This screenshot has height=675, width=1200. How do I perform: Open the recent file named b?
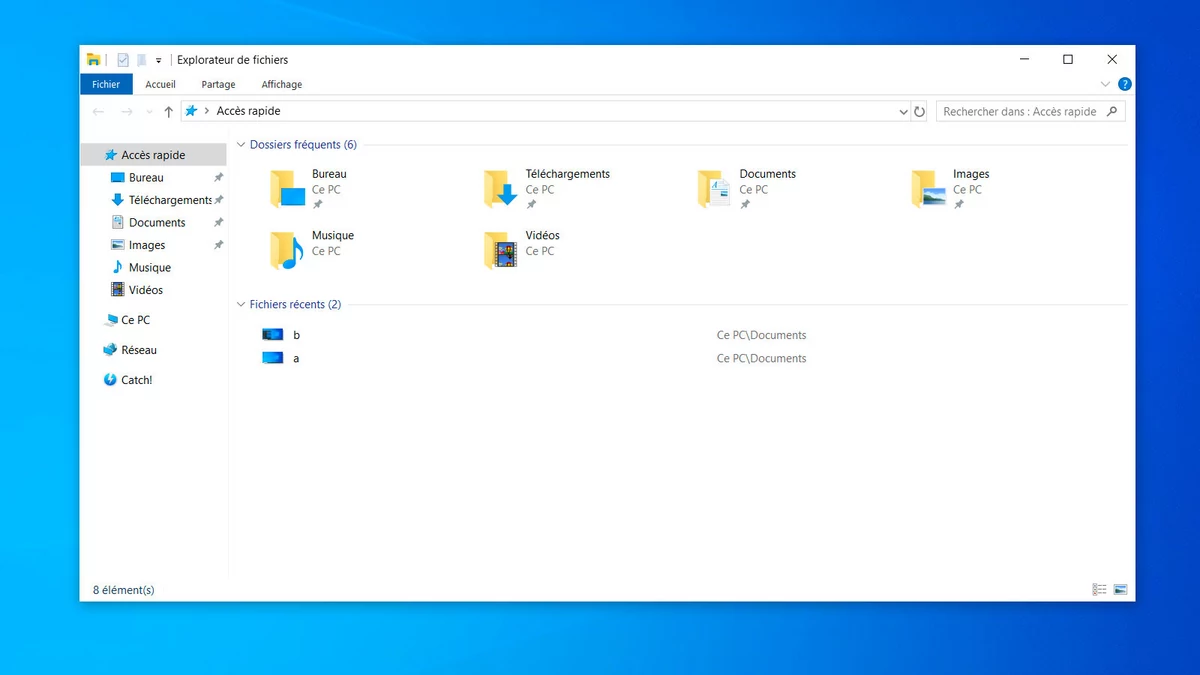(296, 334)
